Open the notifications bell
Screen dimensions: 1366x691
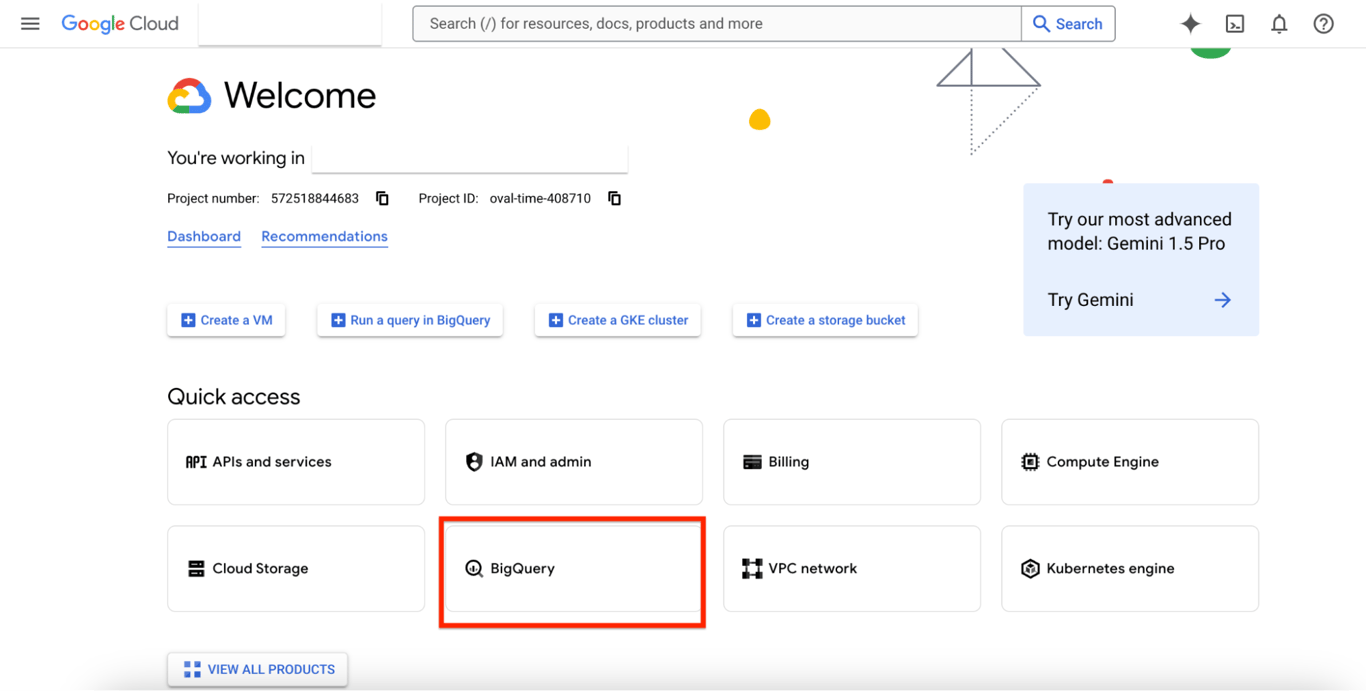(x=1279, y=23)
